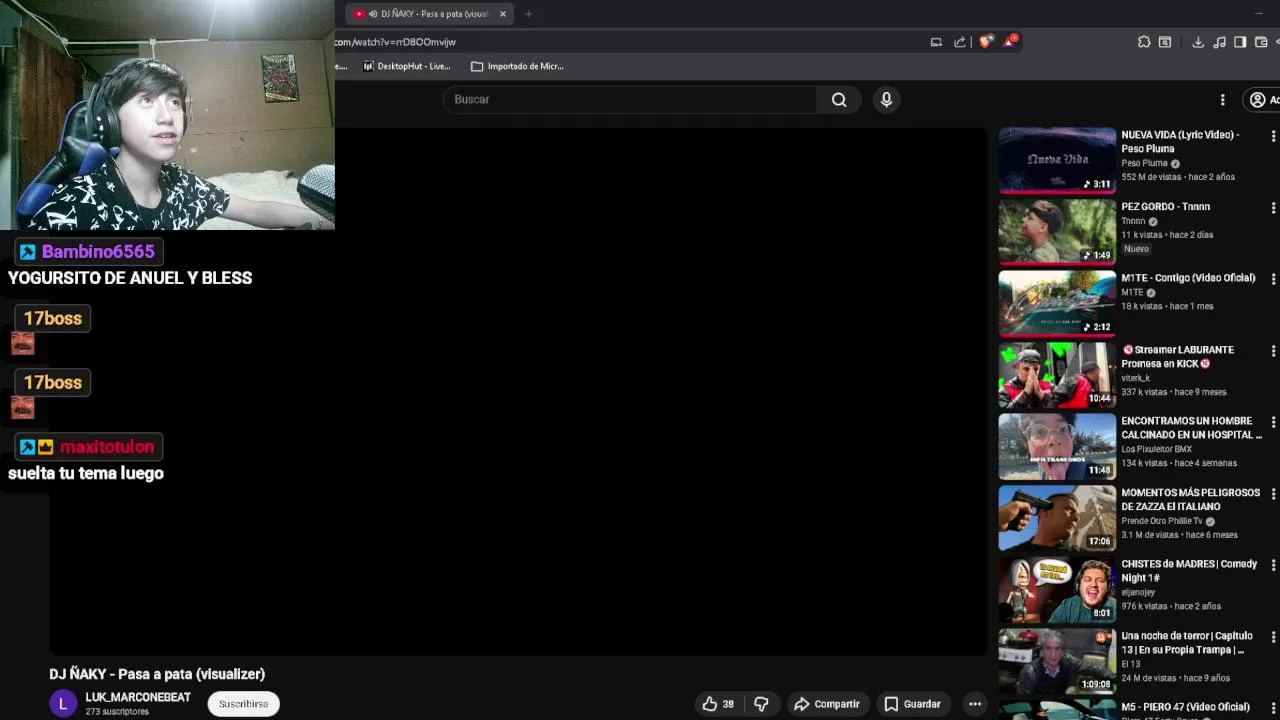The image size is (1280, 720).
Task: Start voice search with the microphone icon
Action: [x=886, y=99]
